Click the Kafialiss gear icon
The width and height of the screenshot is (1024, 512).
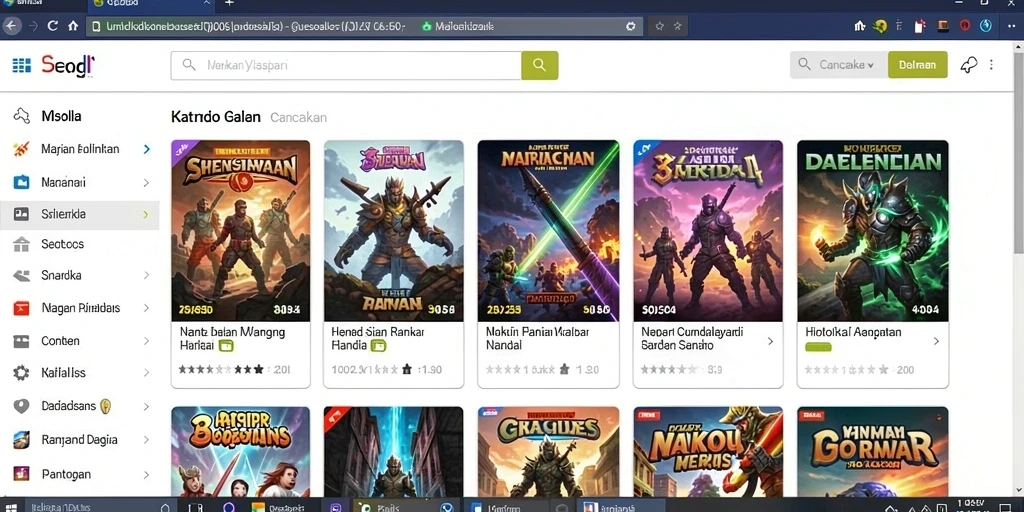click(22, 373)
